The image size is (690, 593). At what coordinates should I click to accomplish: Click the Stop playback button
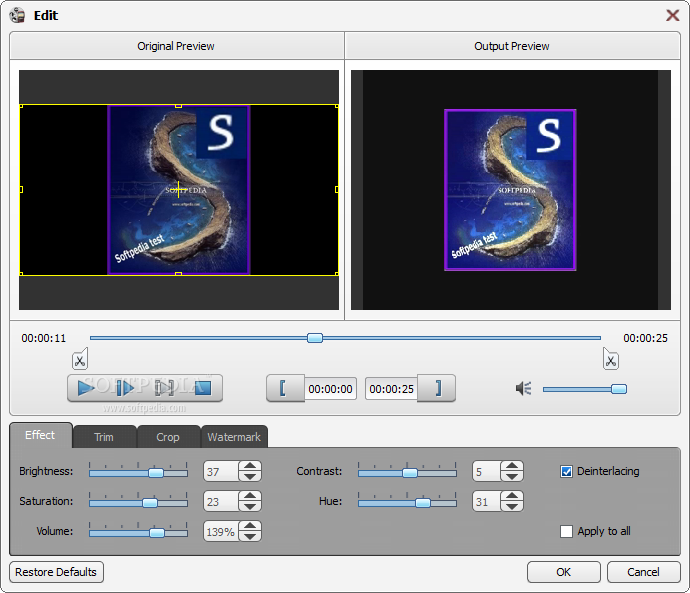[203, 388]
